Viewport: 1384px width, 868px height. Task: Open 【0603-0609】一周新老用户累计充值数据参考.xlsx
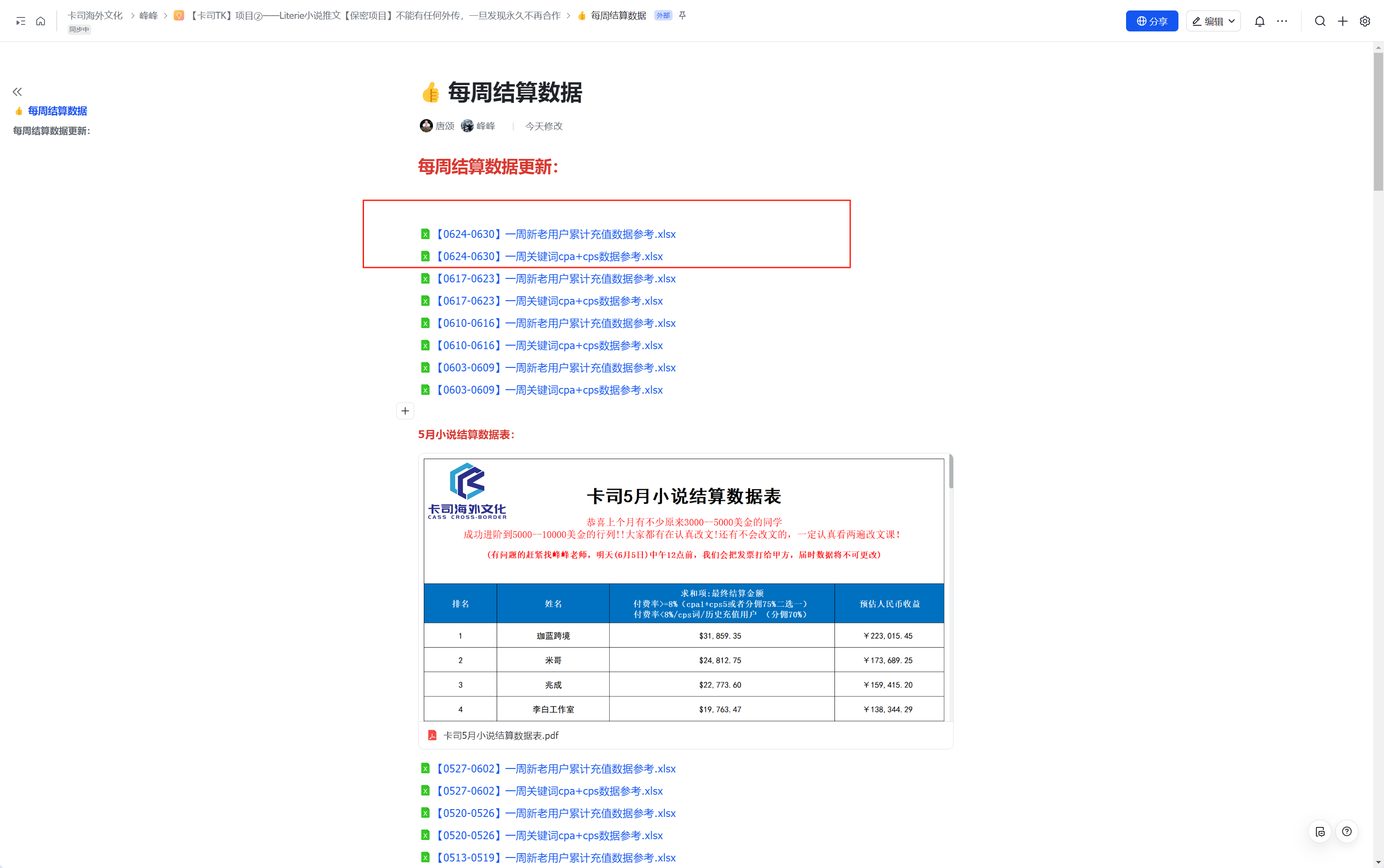(x=555, y=367)
